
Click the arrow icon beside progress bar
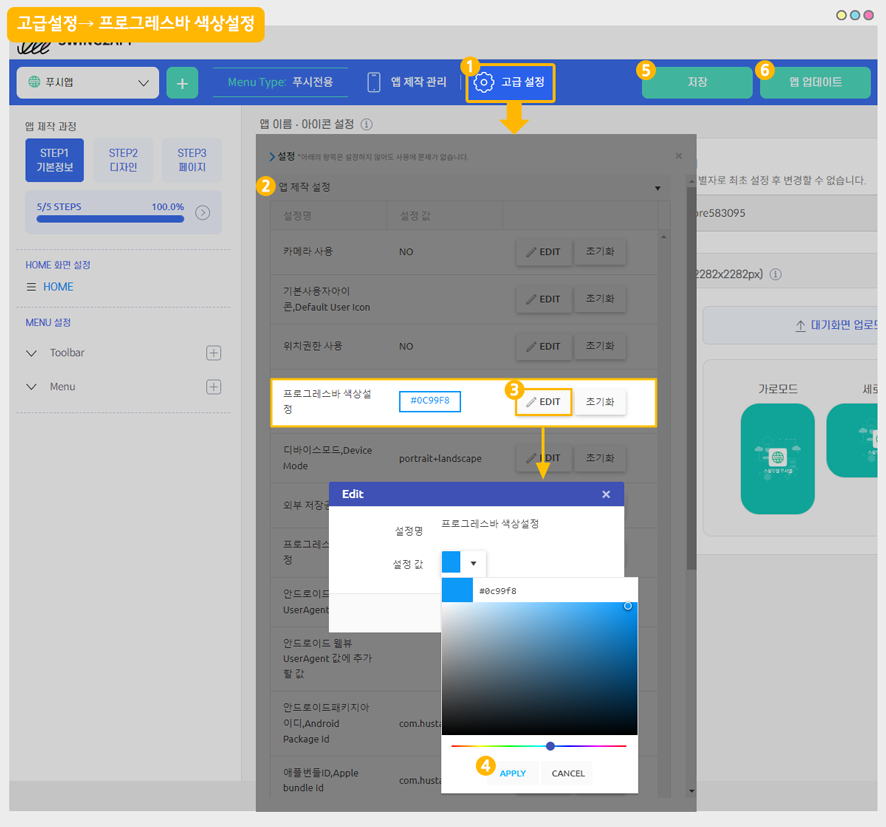click(203, 212)
